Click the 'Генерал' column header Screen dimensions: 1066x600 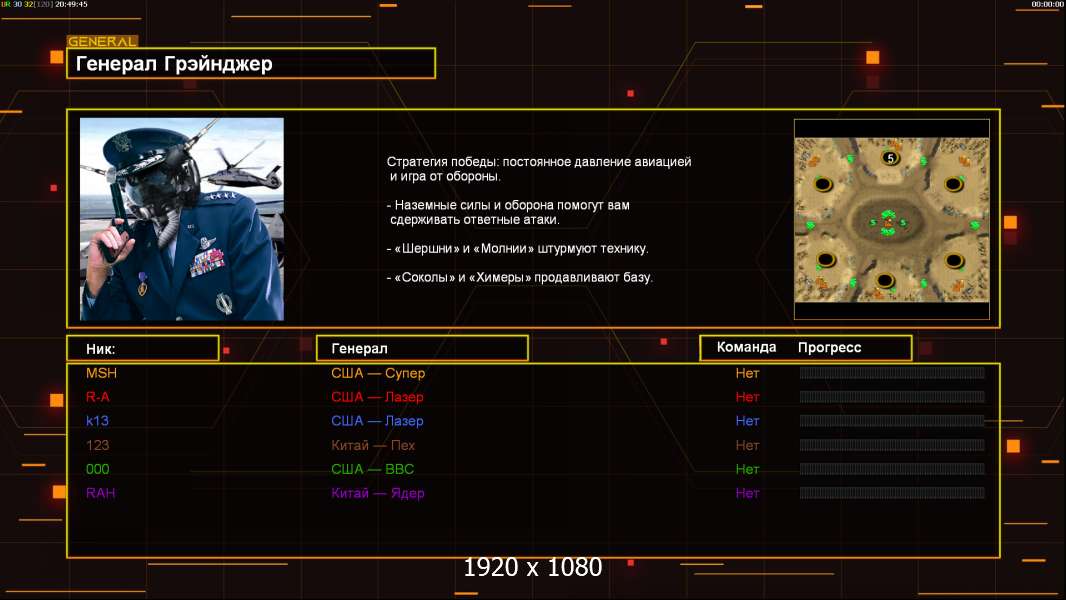(x=422, y=349)
